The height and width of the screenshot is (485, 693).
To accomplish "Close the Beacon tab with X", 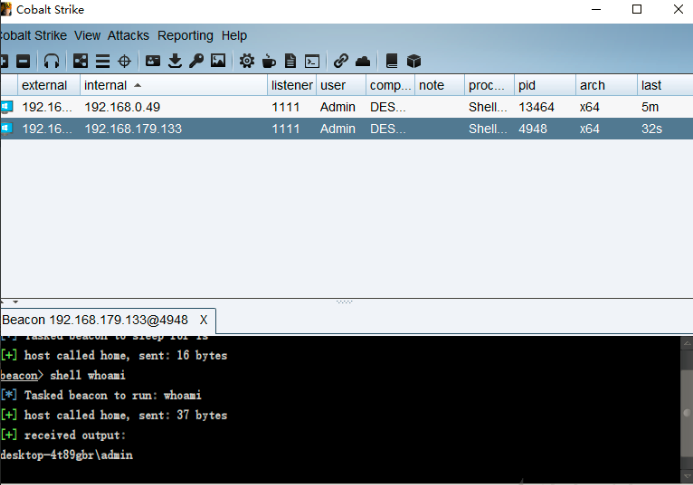I will [x=203, y=320].
